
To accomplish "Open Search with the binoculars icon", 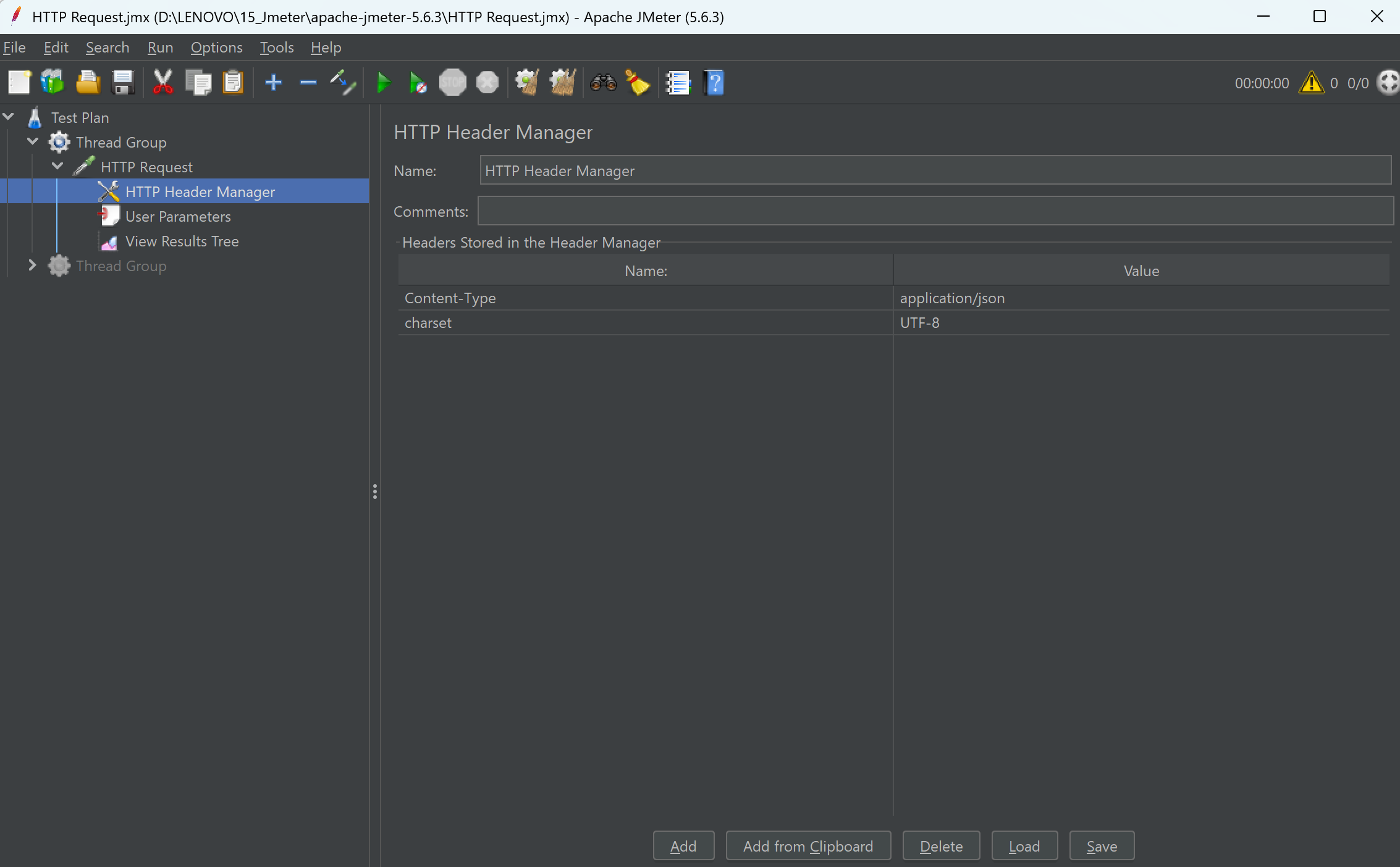I will click(x=603, y=82).
